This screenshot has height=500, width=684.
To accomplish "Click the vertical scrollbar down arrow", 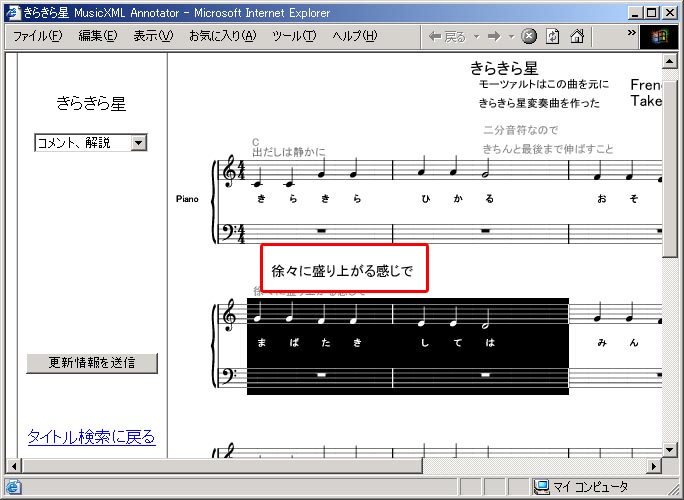I will pos(669,449).
